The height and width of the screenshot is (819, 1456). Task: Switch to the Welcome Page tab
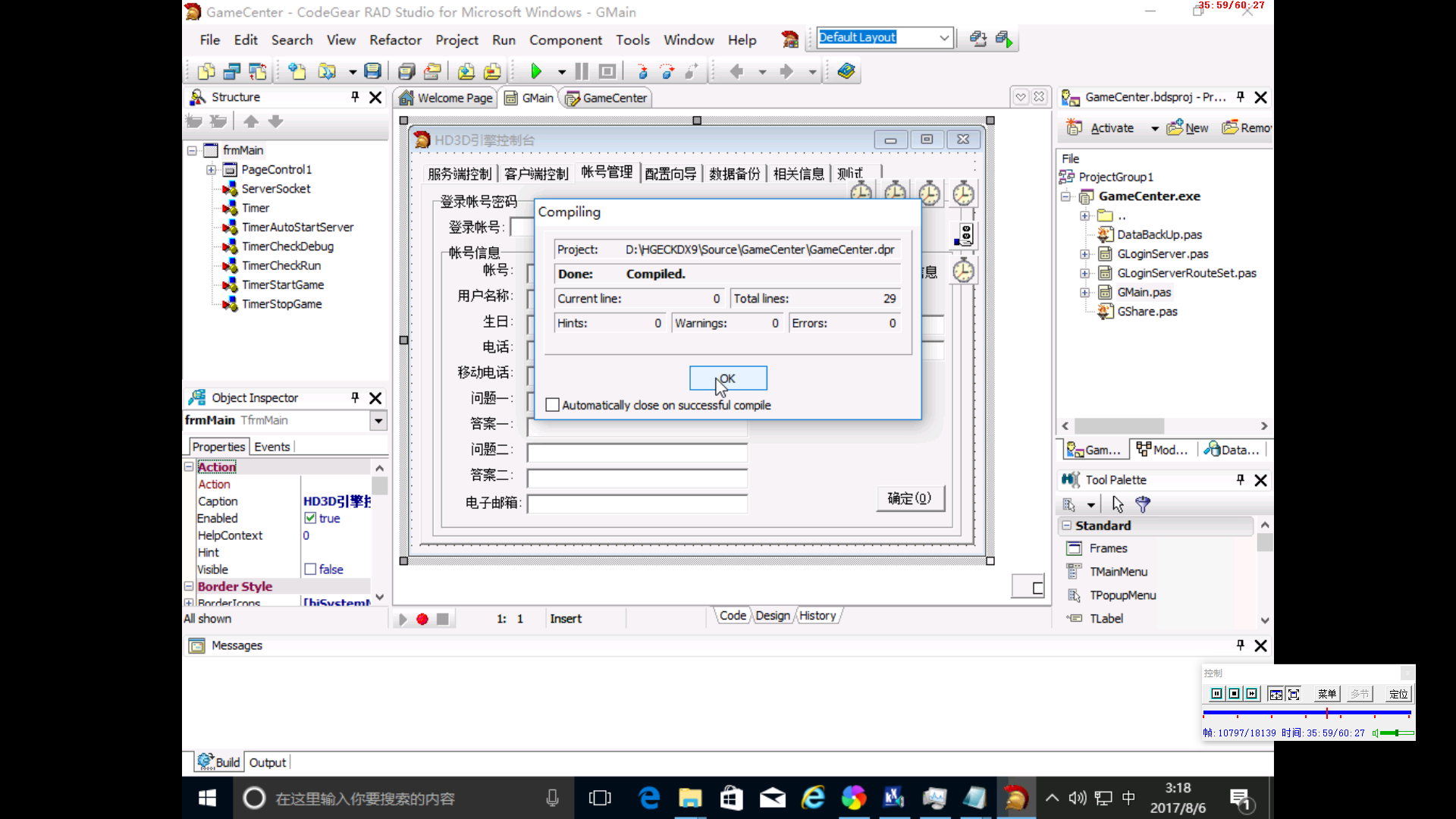446,98
